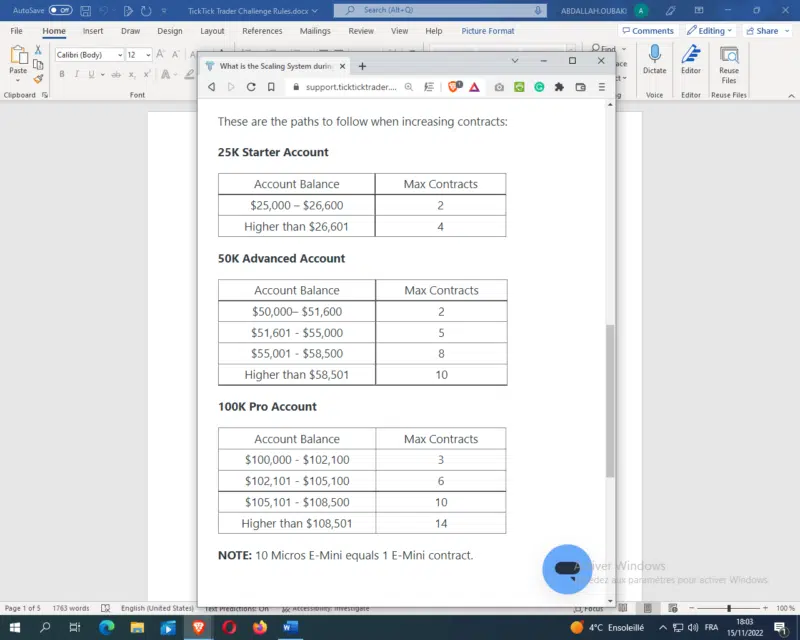Image resolution: width=800 pixels, height=640 pixels.
Task: Open the Find dropdown arrow in Editing group
Action: [624, 49]
